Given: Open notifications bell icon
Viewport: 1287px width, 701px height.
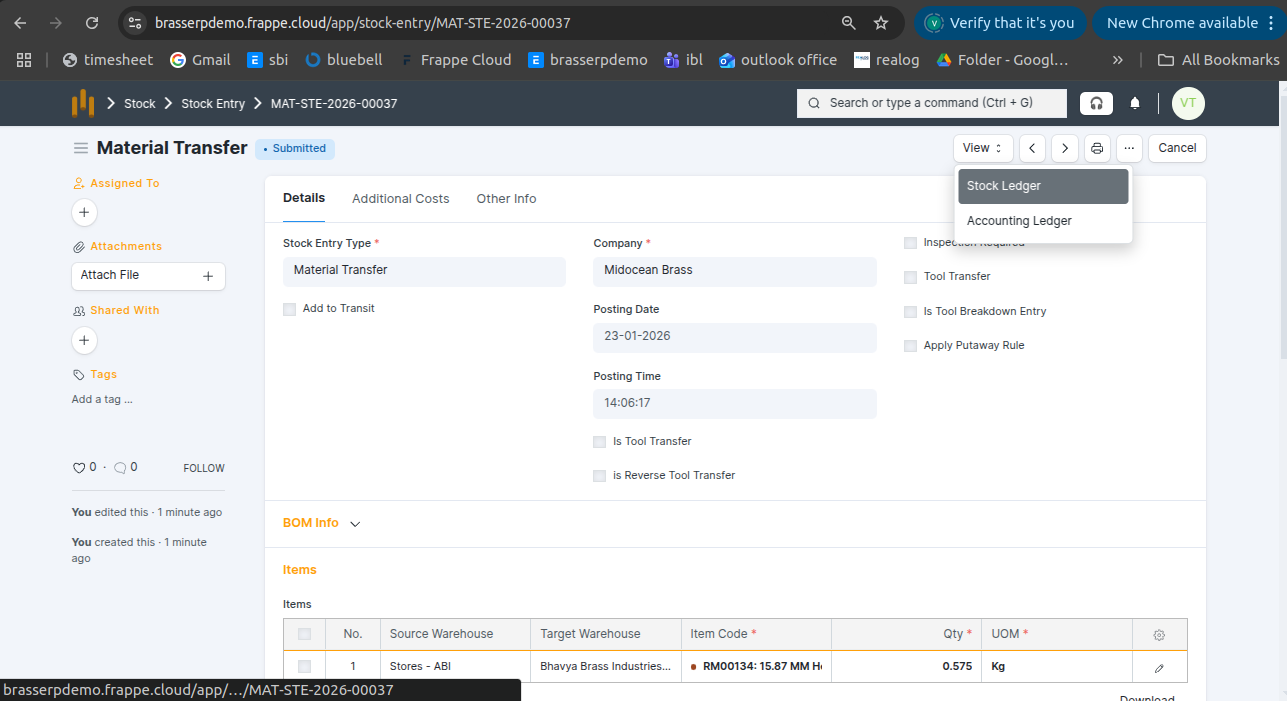Looking at the screenshot, I should 1135,103.
